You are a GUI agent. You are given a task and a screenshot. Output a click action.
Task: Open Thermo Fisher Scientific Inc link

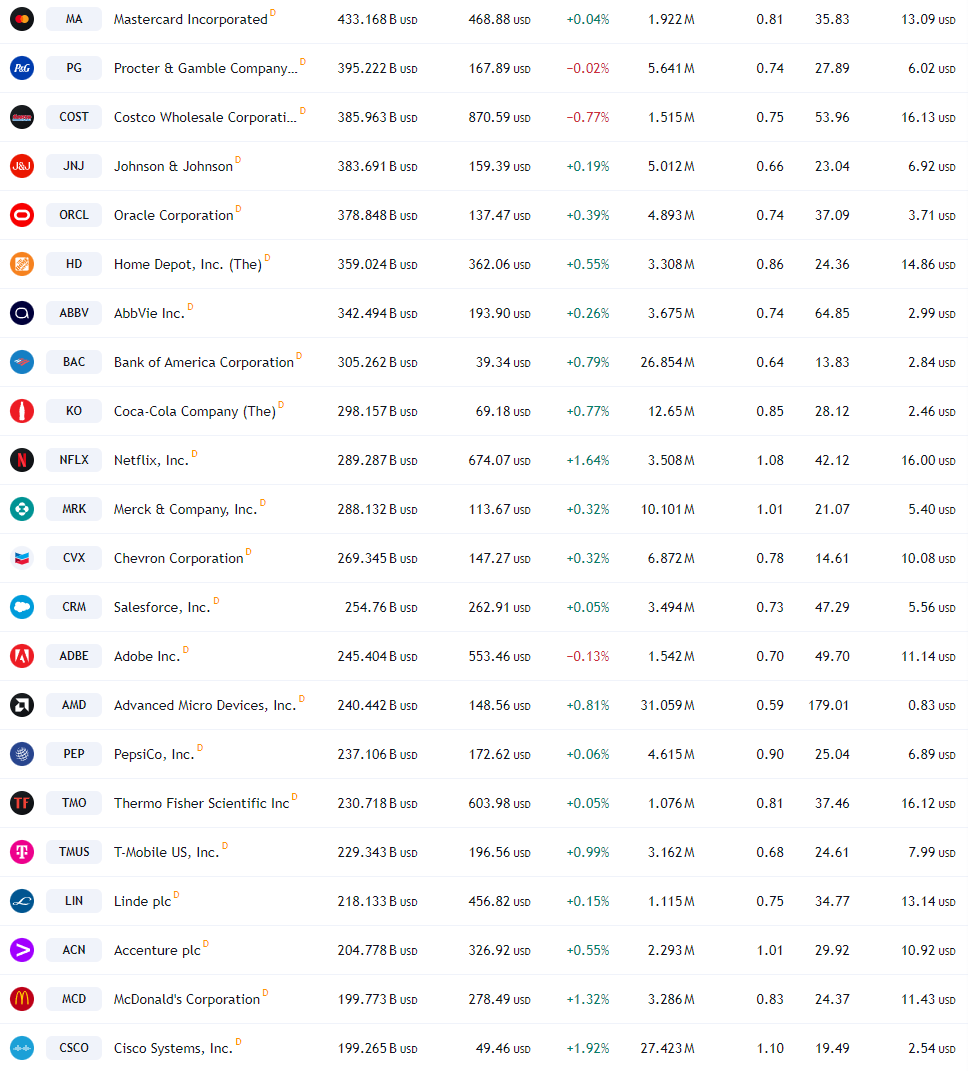pyautogui.click(x=202, y=803)
